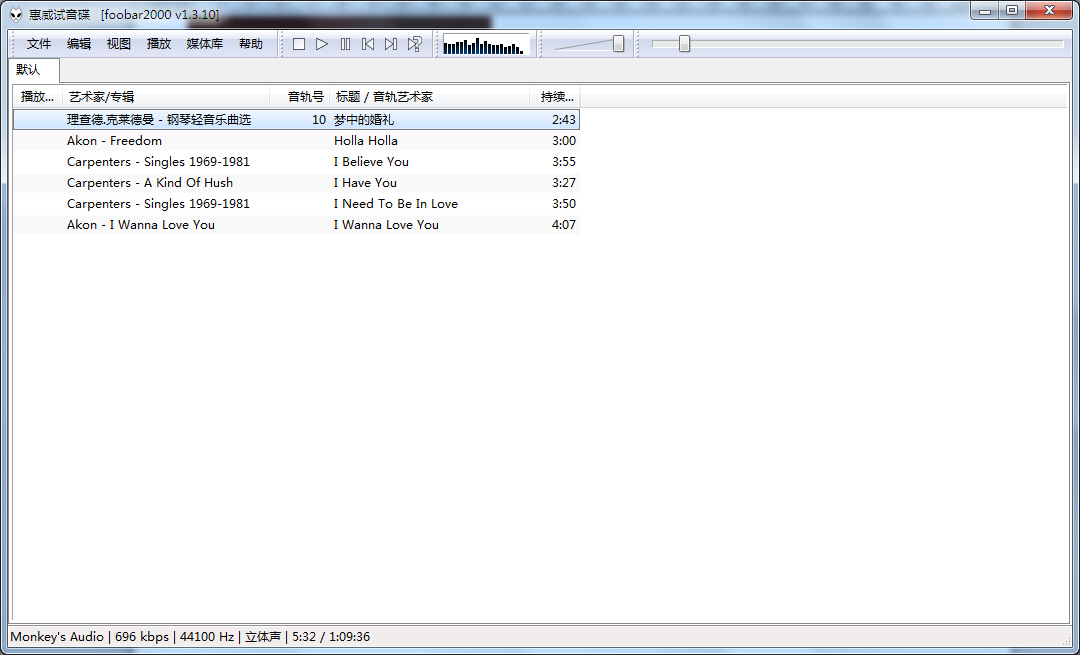The image size is (1080, 655).
Task: Open the 视图 menu
Action: (119, 44)
